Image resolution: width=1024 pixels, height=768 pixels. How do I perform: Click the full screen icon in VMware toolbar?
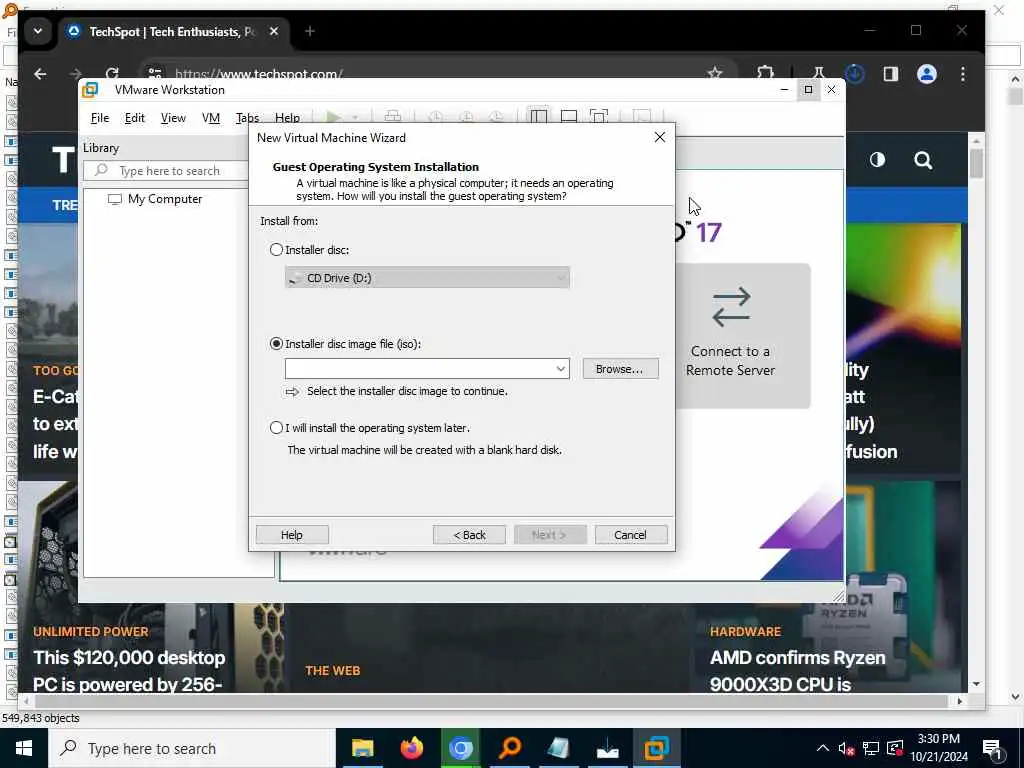point(599,117)
